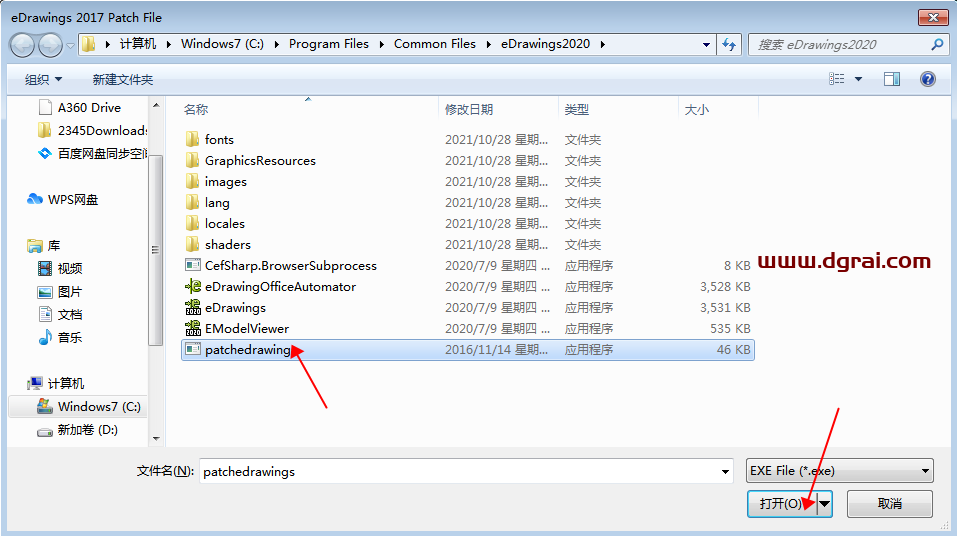This screenshot has height=536, width=957.
Task: Open 音乐 library in sidebar
Action: pos(60,338)
